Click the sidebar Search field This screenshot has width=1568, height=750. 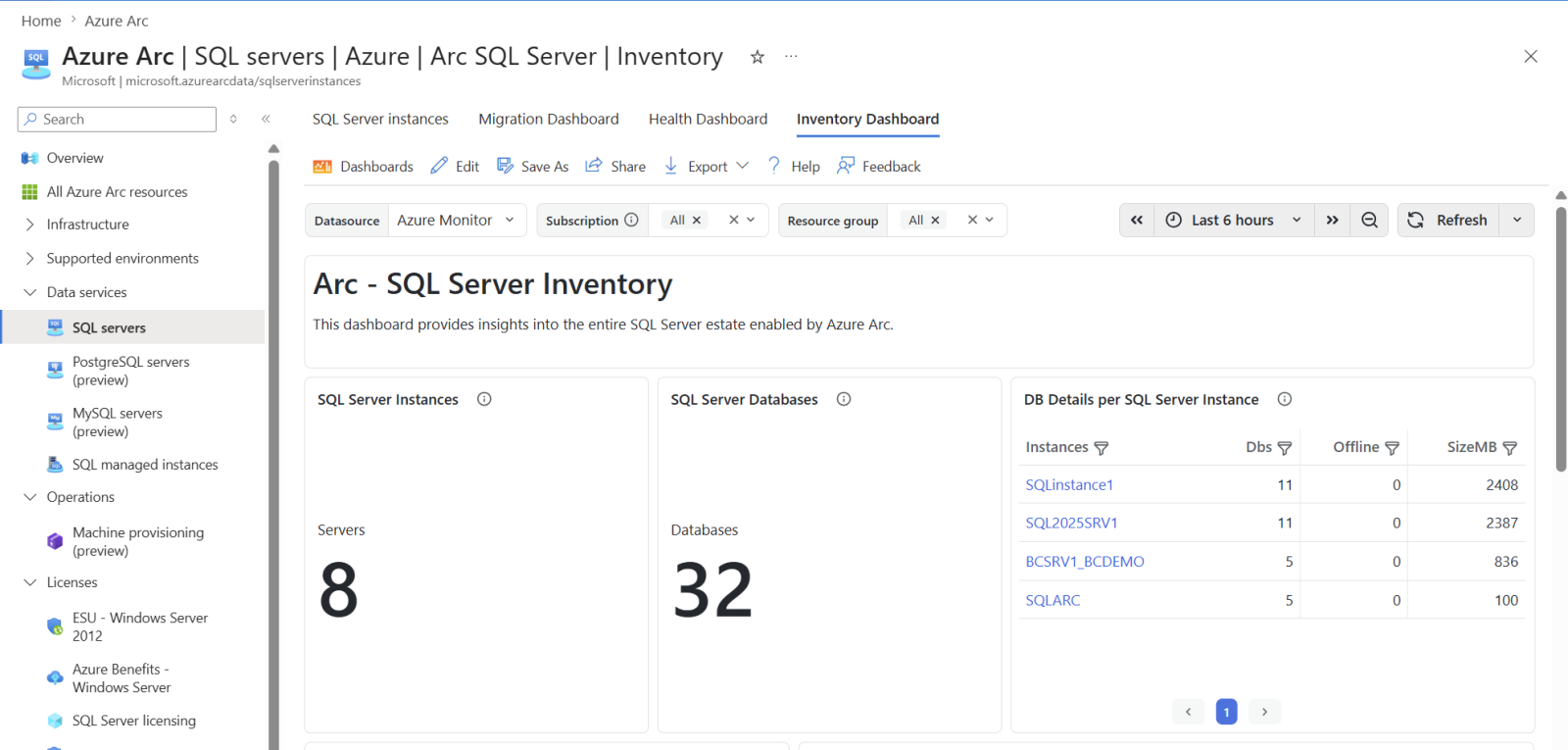[x=117, y=120]
